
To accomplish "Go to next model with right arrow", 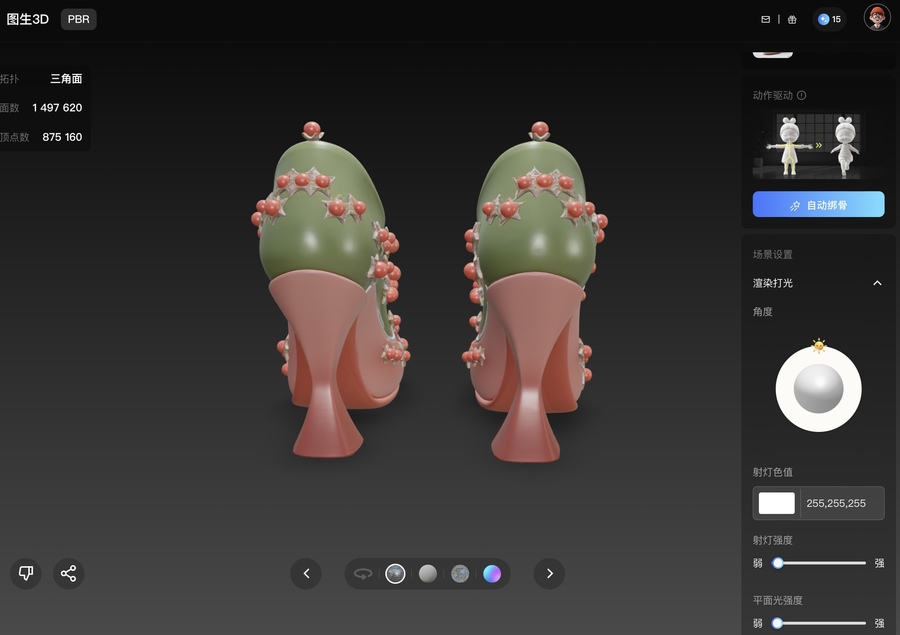I will [549, 573].
